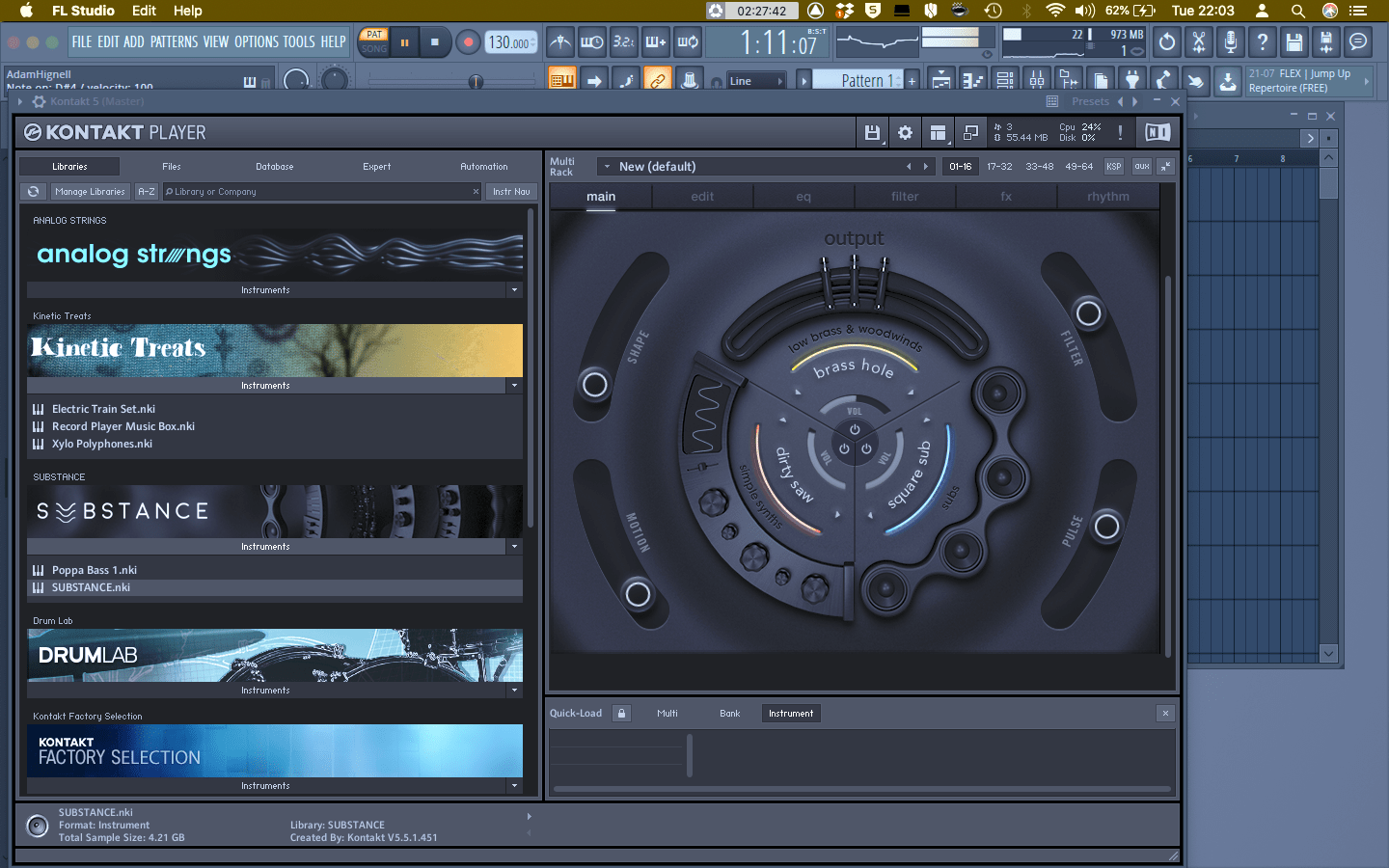The width and height of the screenshot is (1389, 868).
Task: Open audio editor (scissors icon)
Action: click(x=1199, y=41)
